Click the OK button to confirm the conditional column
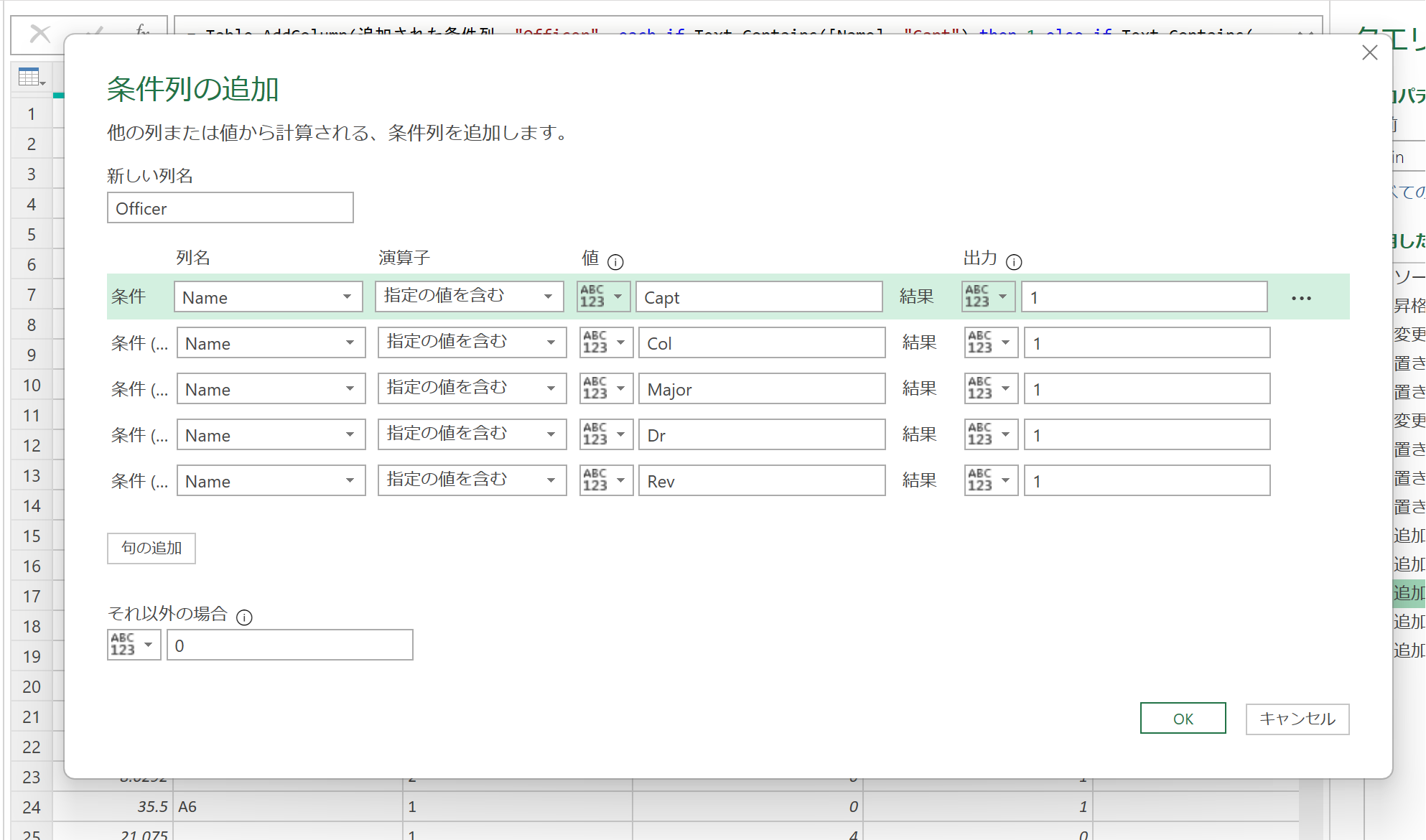The image size is (1426, 840). pyautogui.click(x=1183, y=718)
